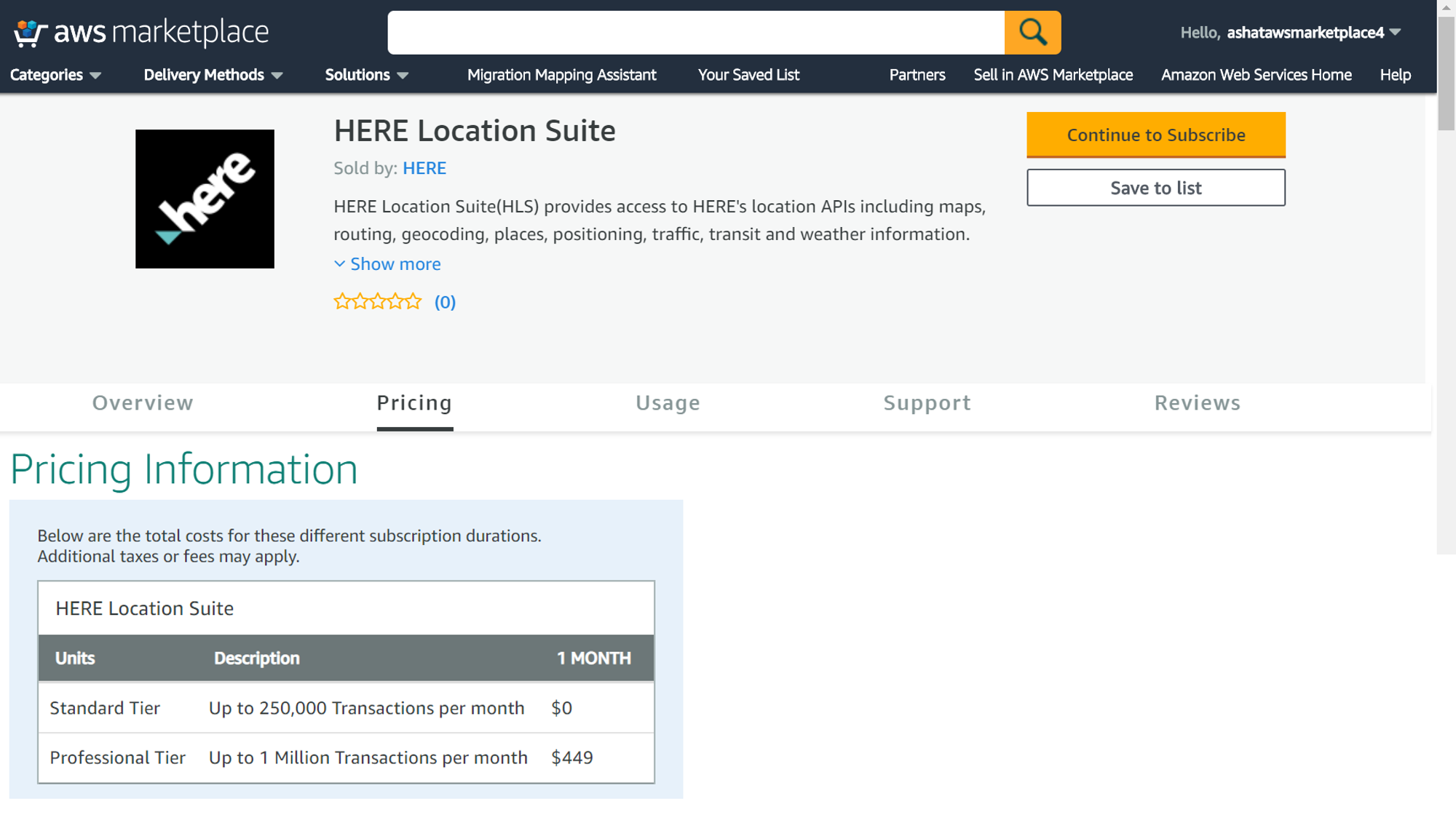Open Sell in AWS Marketplace
Viewport: 1456px width, 815px height.
tap(1053, 75)
